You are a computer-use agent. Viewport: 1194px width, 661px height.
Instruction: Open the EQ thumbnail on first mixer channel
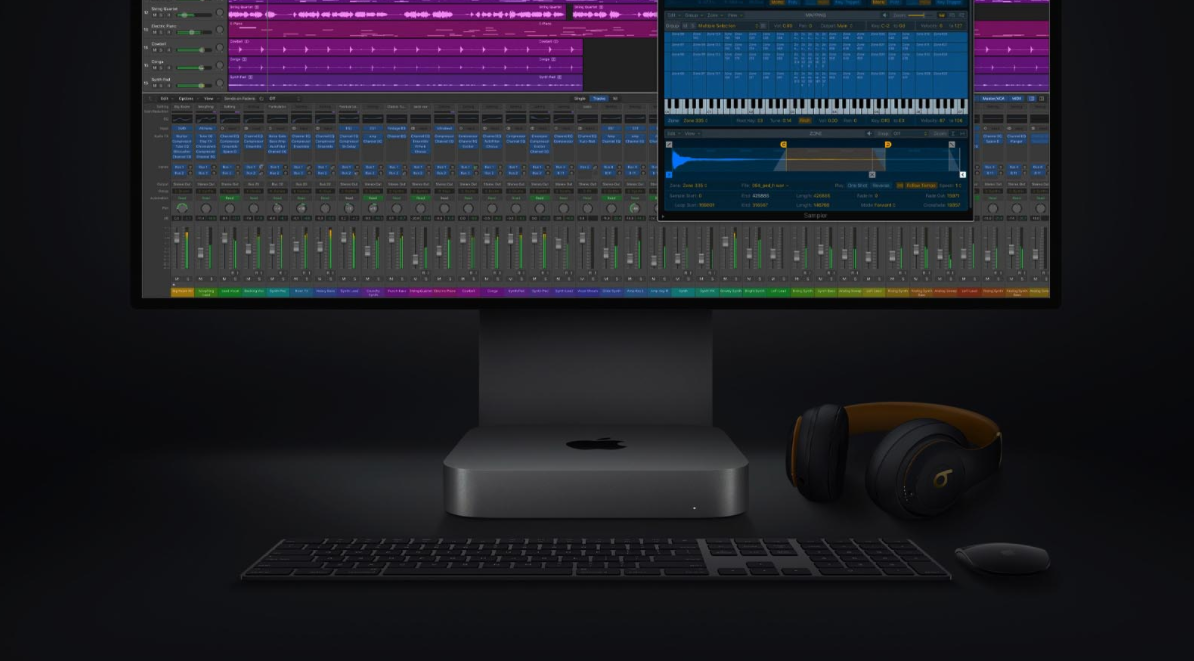pos(181,118)
